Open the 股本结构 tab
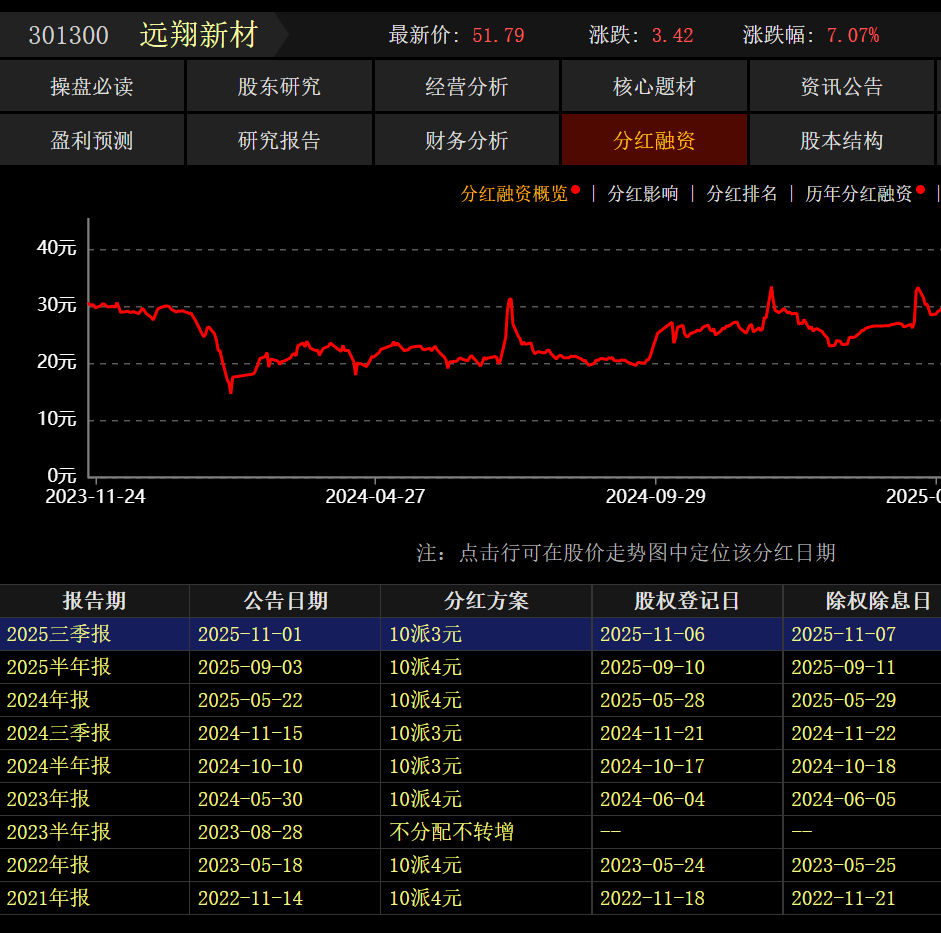Viewport: 941px width, 933px height. coord(841,140)
